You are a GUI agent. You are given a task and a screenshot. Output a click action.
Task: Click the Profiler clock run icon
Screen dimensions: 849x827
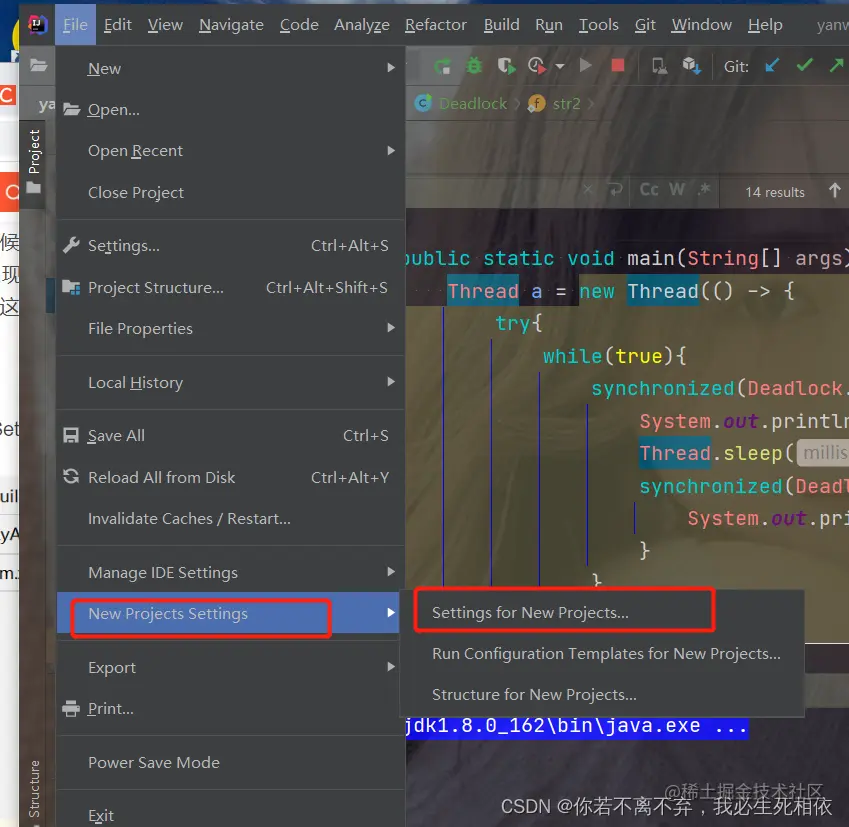pos(537,66)
